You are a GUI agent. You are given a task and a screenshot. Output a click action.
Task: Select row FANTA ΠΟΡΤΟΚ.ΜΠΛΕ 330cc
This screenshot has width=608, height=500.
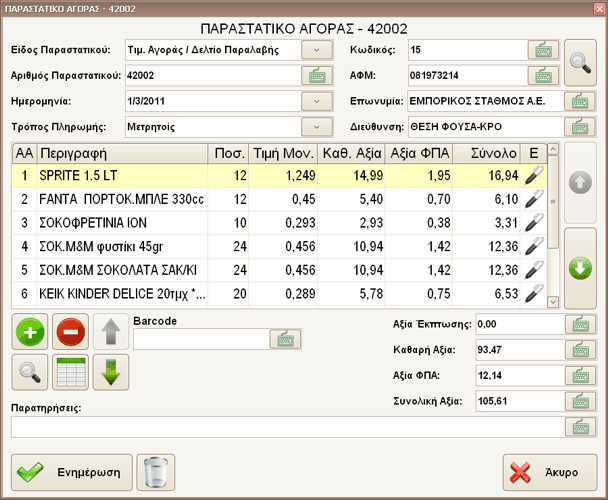pos(279,199)
